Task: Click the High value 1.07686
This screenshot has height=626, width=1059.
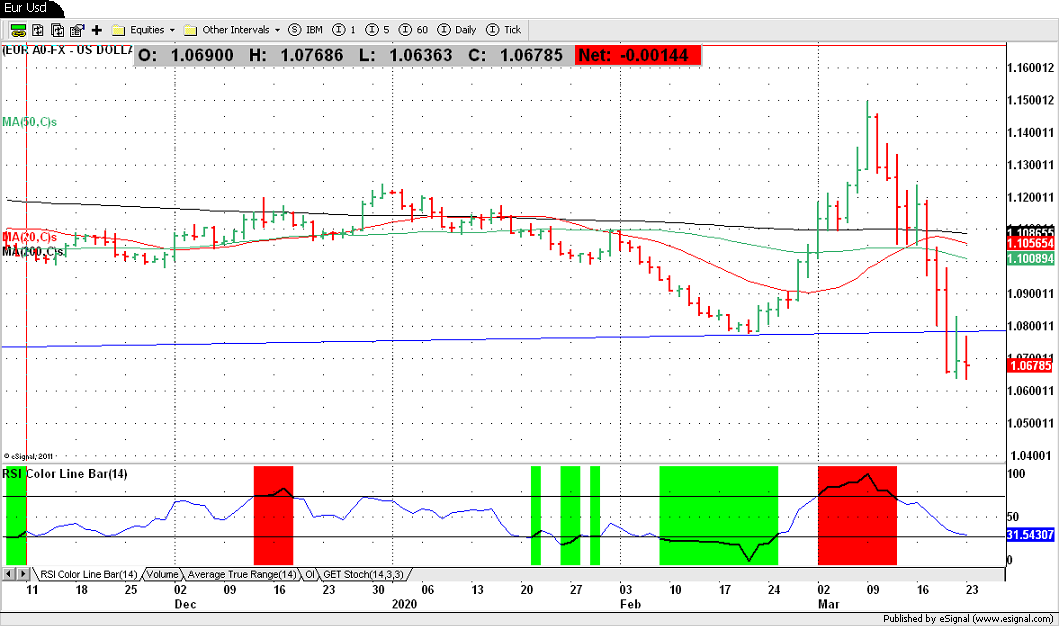Action: coord(312,55)
